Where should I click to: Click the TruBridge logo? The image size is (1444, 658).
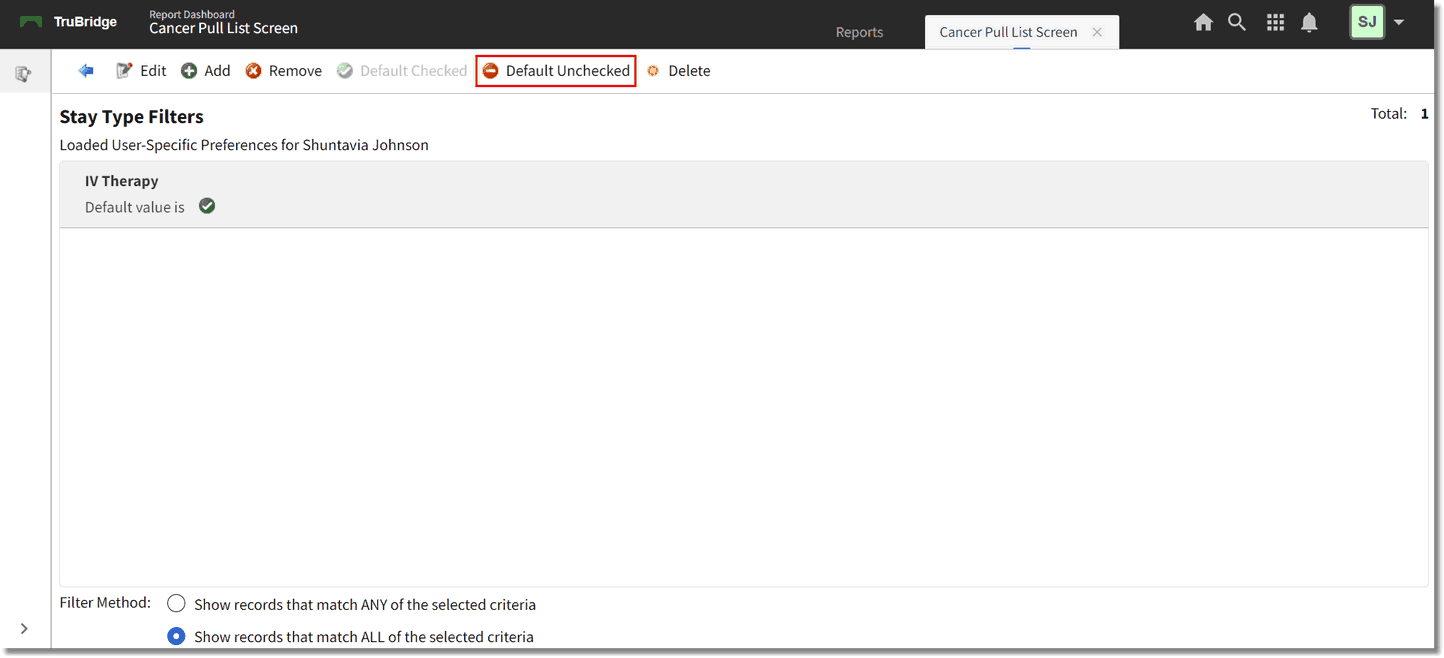(x=68, y=22)
